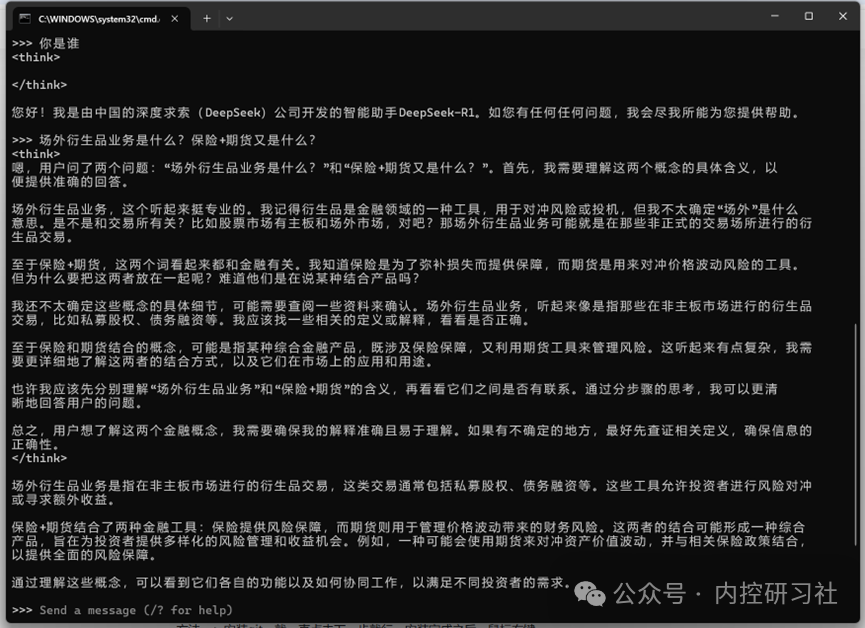865x628 pixels.
Task: Minimize the terminal window
Action: point(775,16)
